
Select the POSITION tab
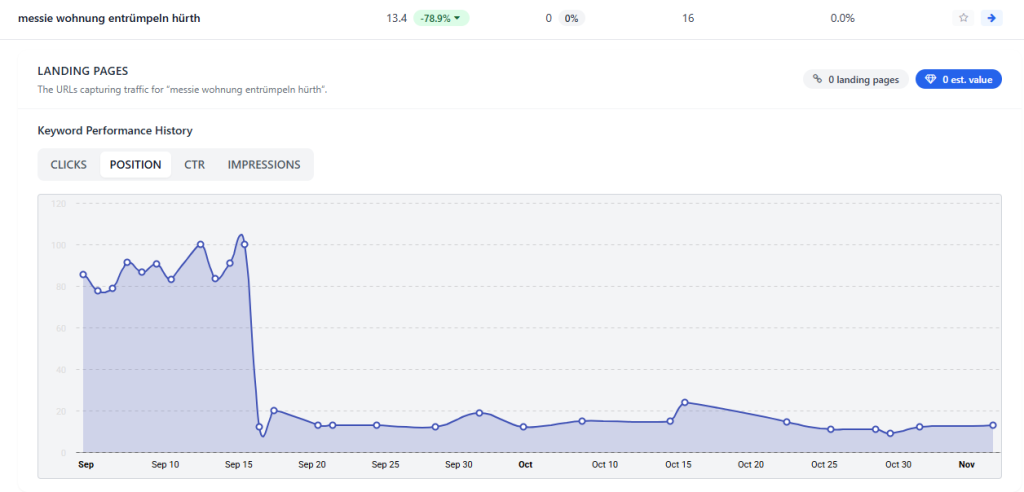[135, 164]
